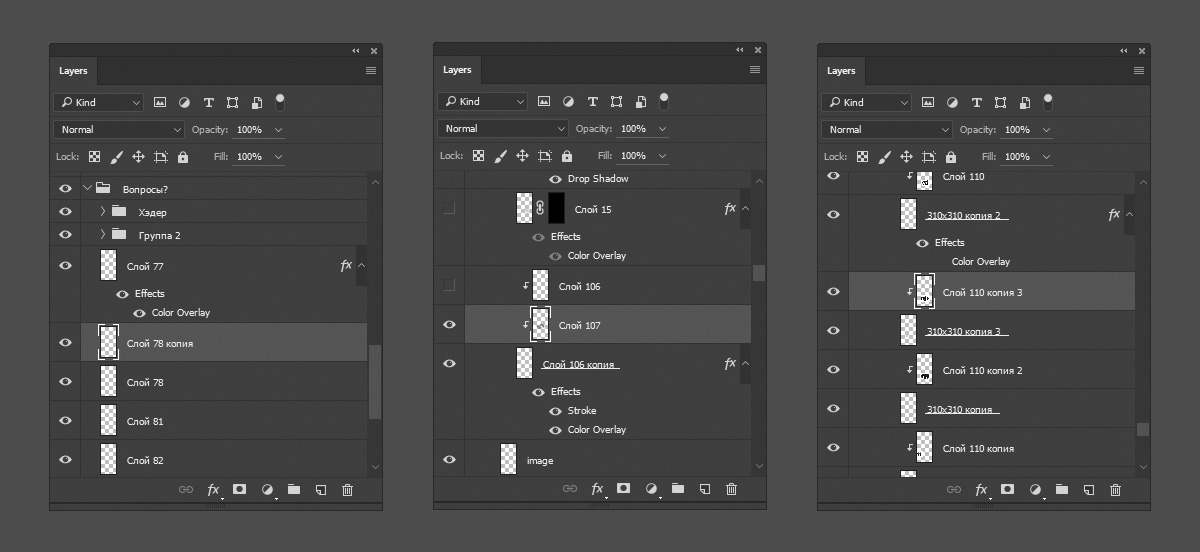The width and height of the screenshot is (1200, 552).
Task: Open the Opacity dropdown in the right panel
Action: click(x=1046, y=130)
